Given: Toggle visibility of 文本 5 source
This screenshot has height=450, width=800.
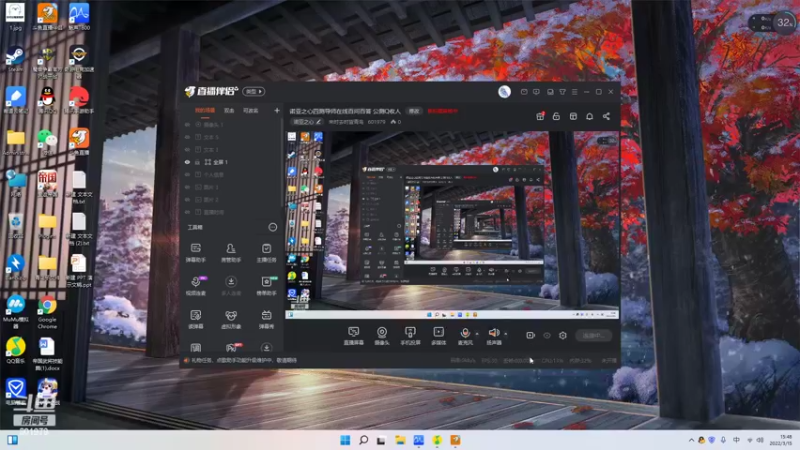Looking at the screenshot, I should point(187,137).
